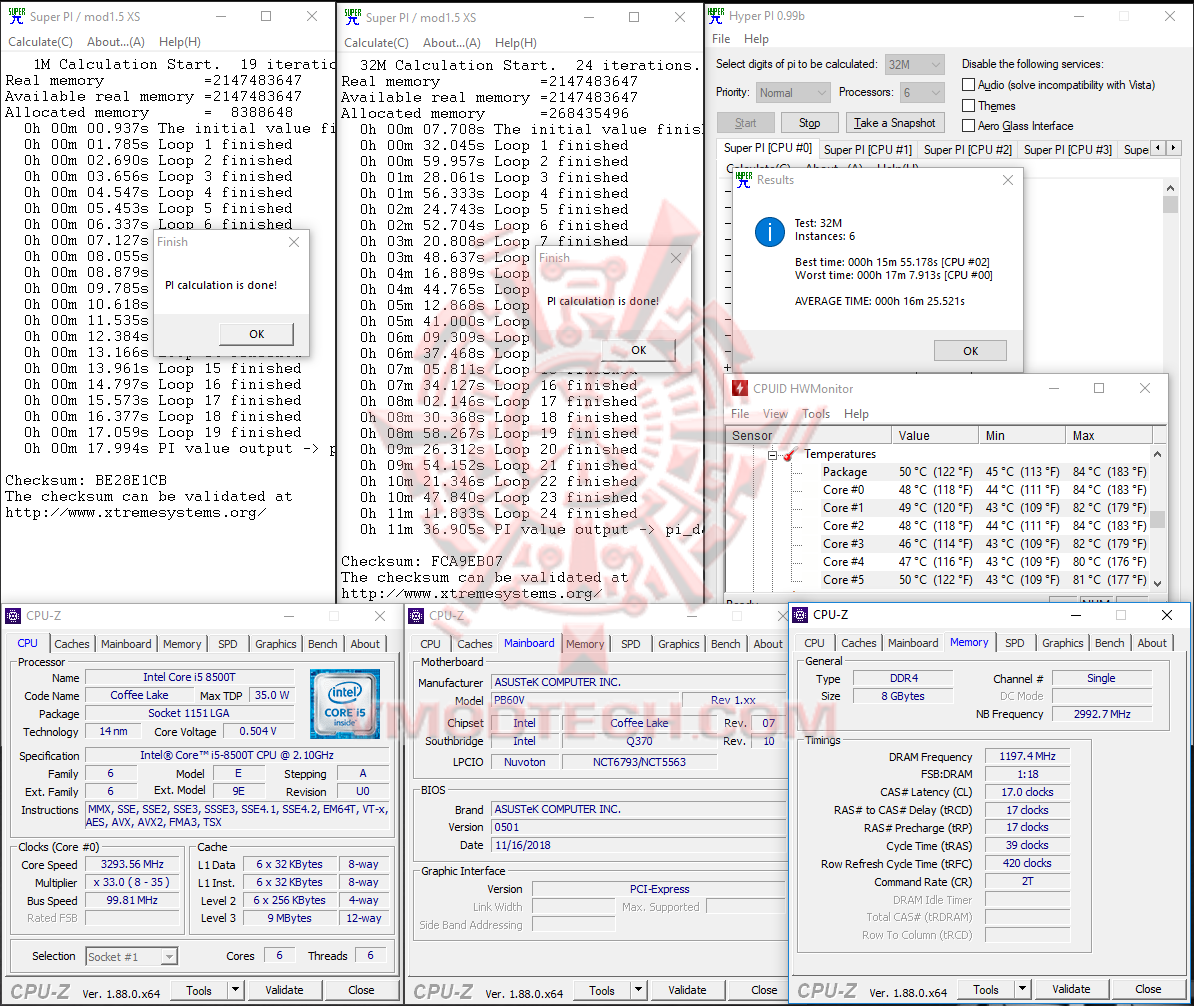
Task: Switch to SPD tab in CPU-Z Memory window
Action: (1014, 643)
